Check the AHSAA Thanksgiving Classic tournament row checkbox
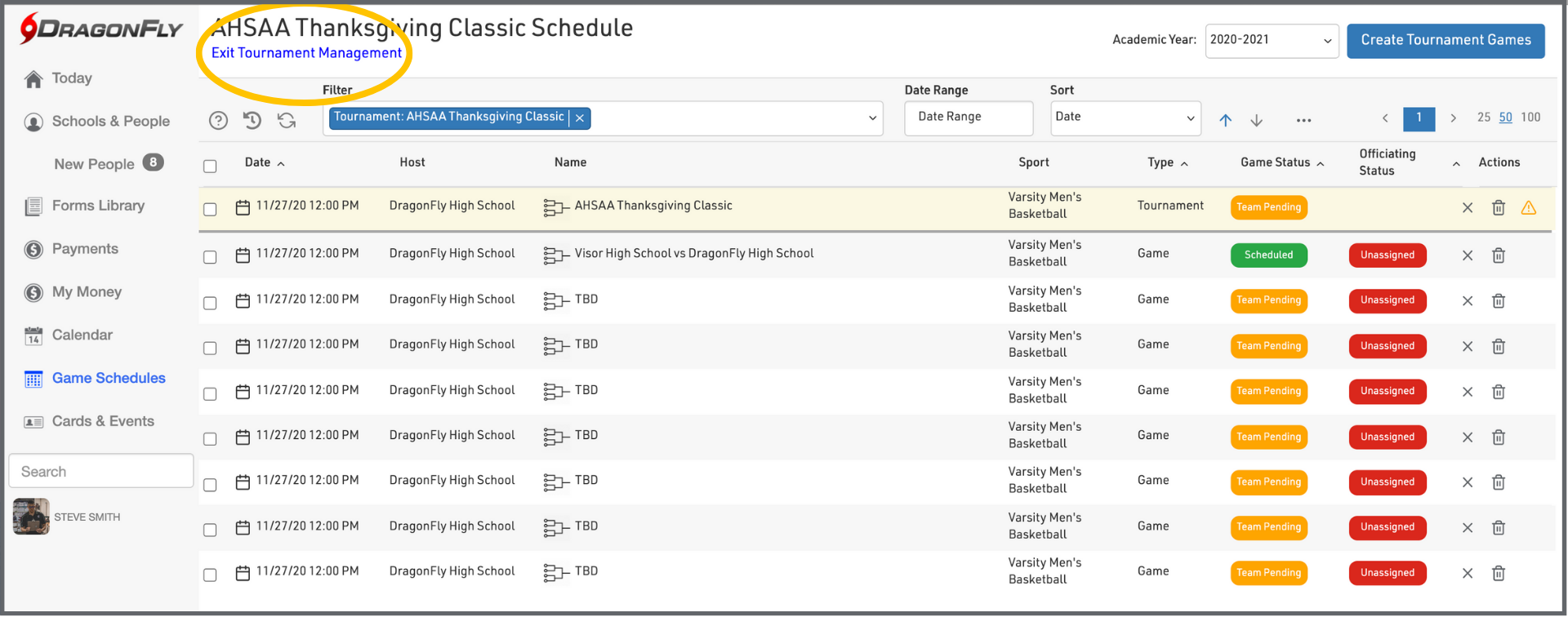The image size is (1568, 617). [210, 210]
